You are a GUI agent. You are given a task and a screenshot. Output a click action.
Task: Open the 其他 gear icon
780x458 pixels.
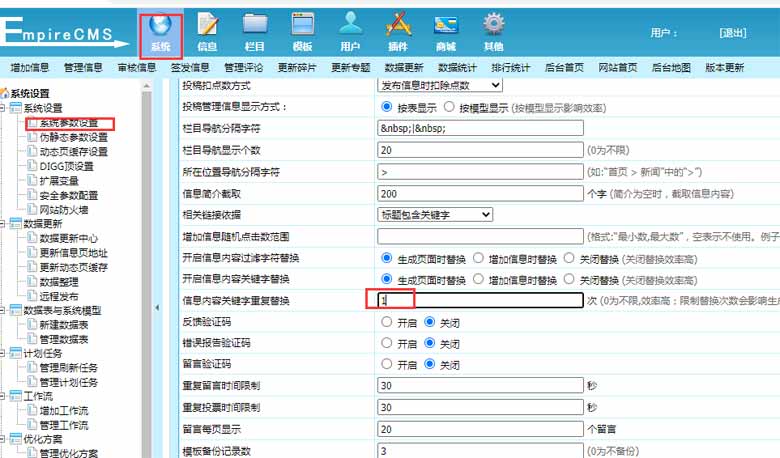(493, 24)
